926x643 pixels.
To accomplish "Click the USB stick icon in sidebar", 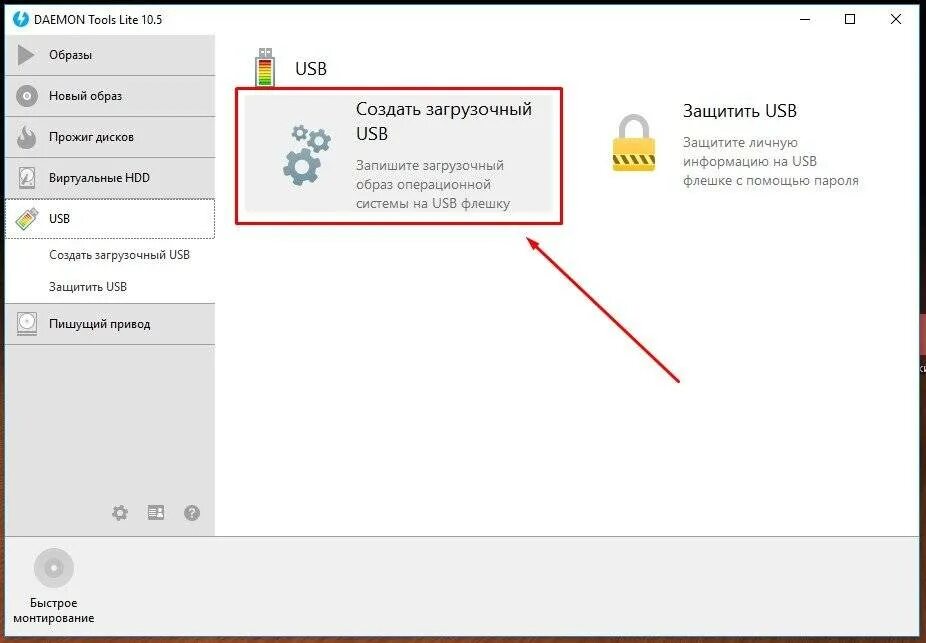I will click(x=27, y=219).
